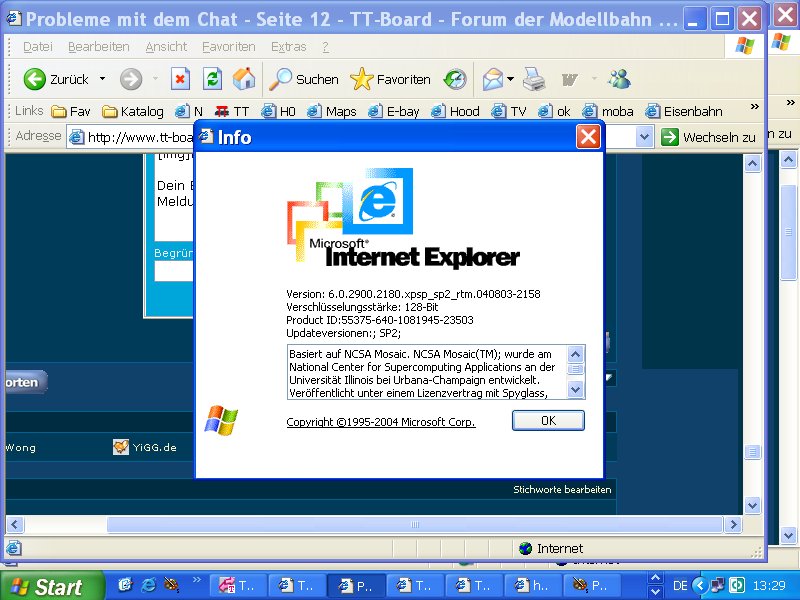
Task: Open the N link in Links bar
Action: point(189,111)
